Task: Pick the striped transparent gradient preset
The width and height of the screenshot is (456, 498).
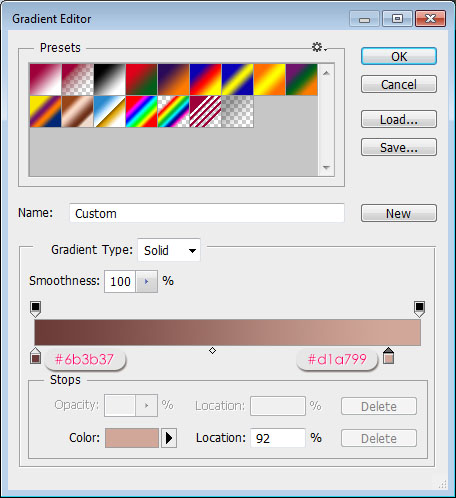Action: coord(206,112)
